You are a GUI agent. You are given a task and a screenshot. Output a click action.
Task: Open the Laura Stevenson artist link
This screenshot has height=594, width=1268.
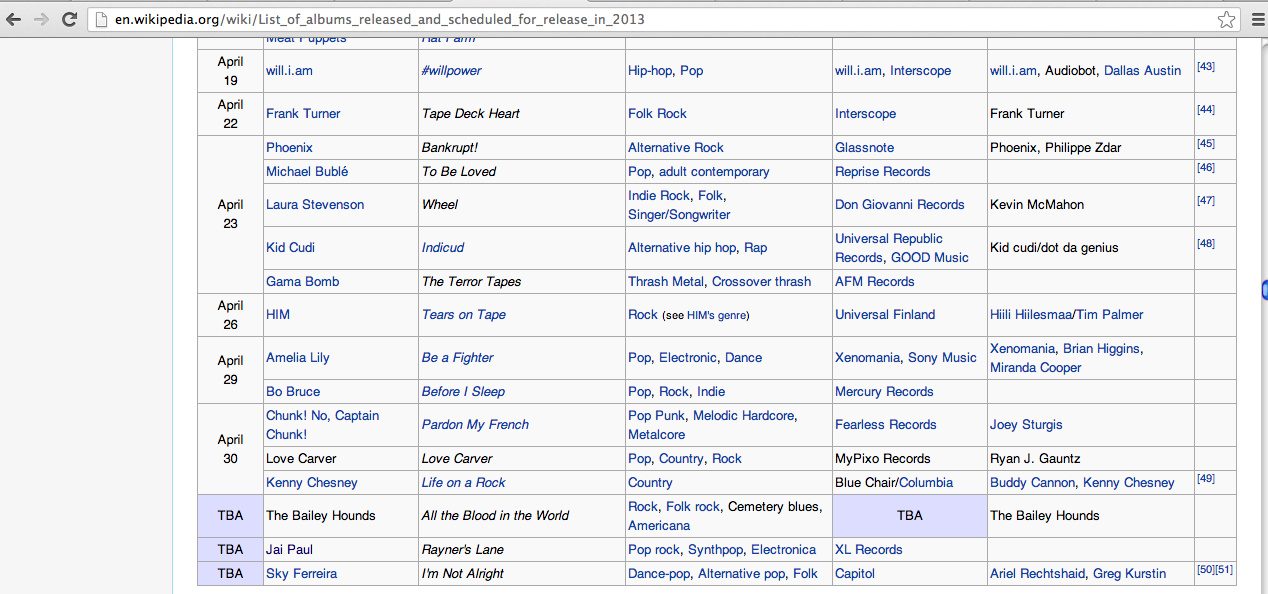[315, 205]
